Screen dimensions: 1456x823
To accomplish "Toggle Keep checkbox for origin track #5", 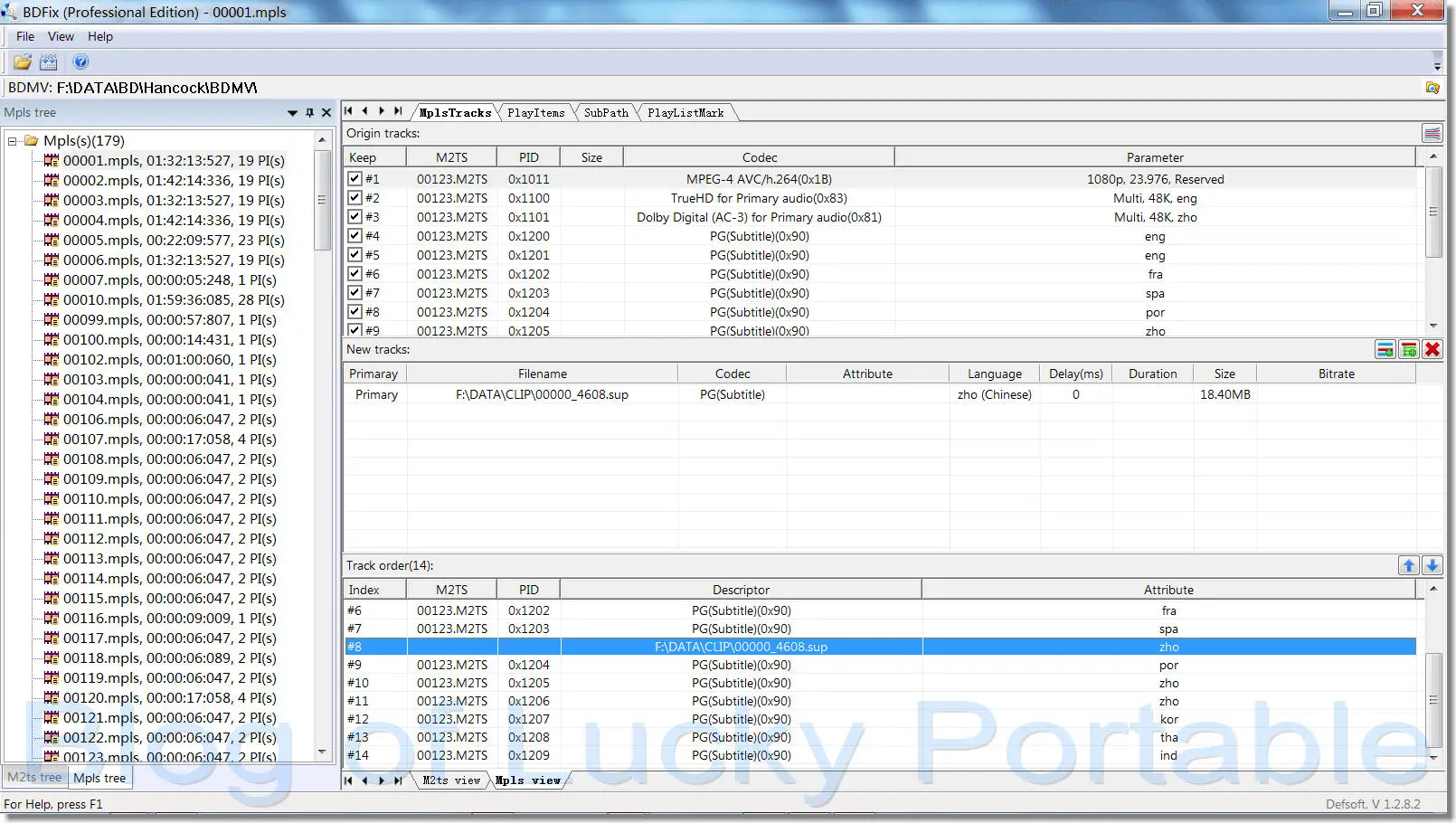I will [x=355, y=255].
